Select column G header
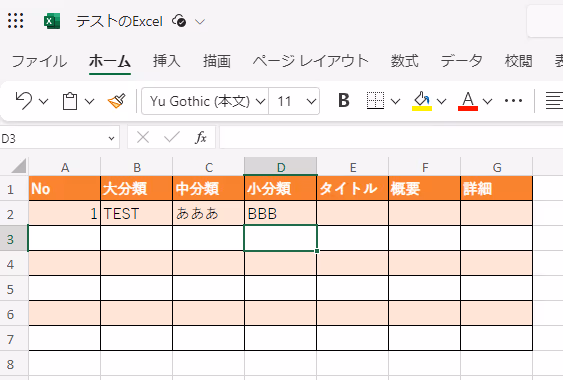Image resolution: width=563 pixels, height=380 pixels. (x=497, y=167)
